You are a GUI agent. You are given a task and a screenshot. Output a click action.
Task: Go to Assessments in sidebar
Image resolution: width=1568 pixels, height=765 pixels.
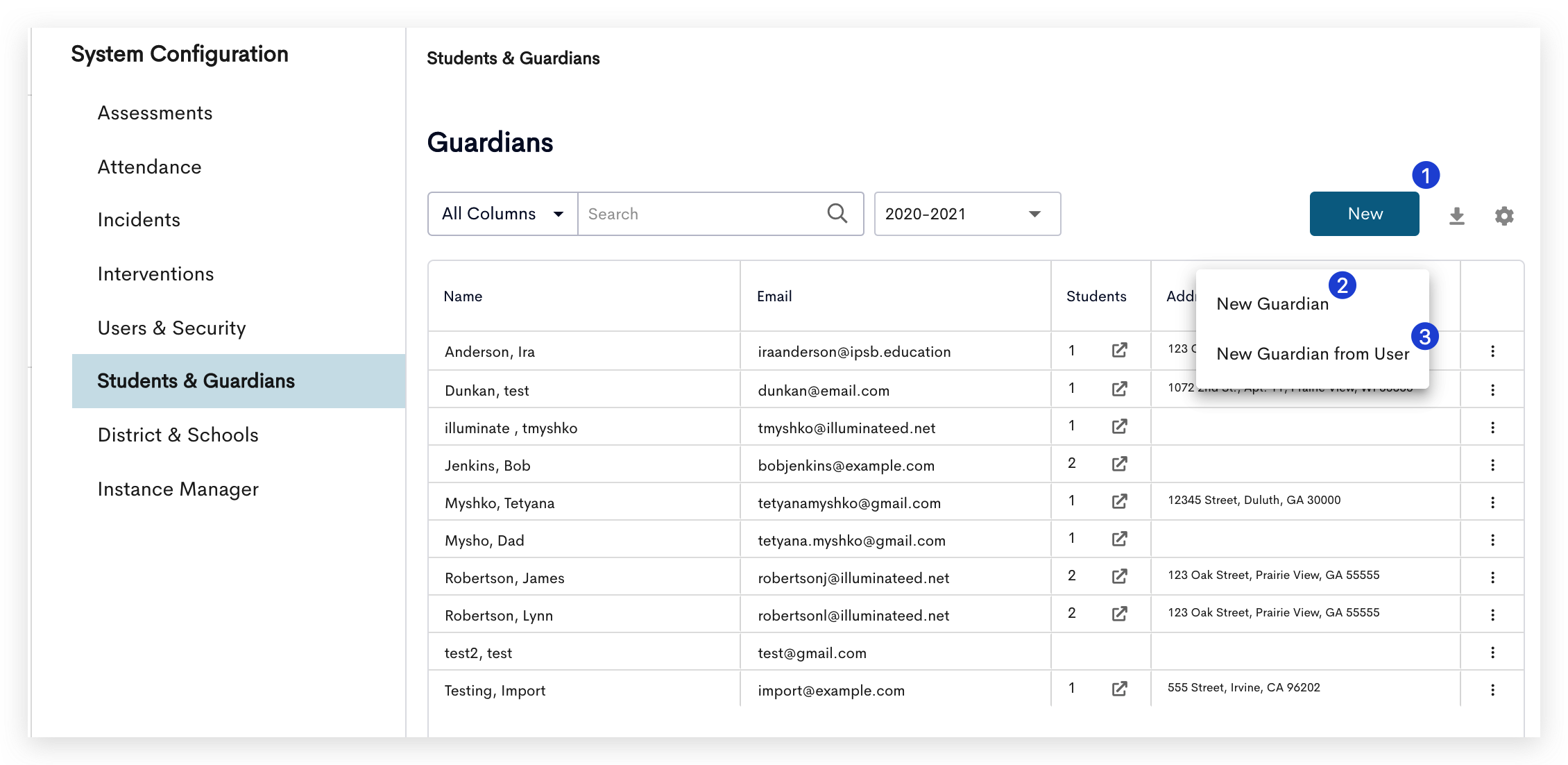(x=155, y=113)
